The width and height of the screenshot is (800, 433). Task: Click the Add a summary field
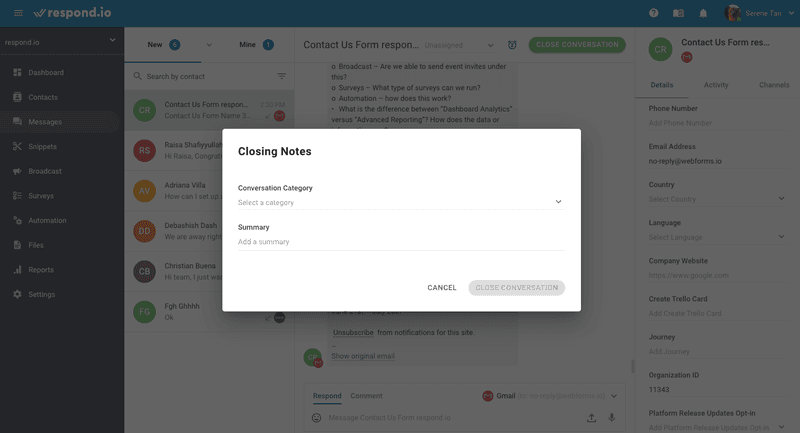coord(401,242)
